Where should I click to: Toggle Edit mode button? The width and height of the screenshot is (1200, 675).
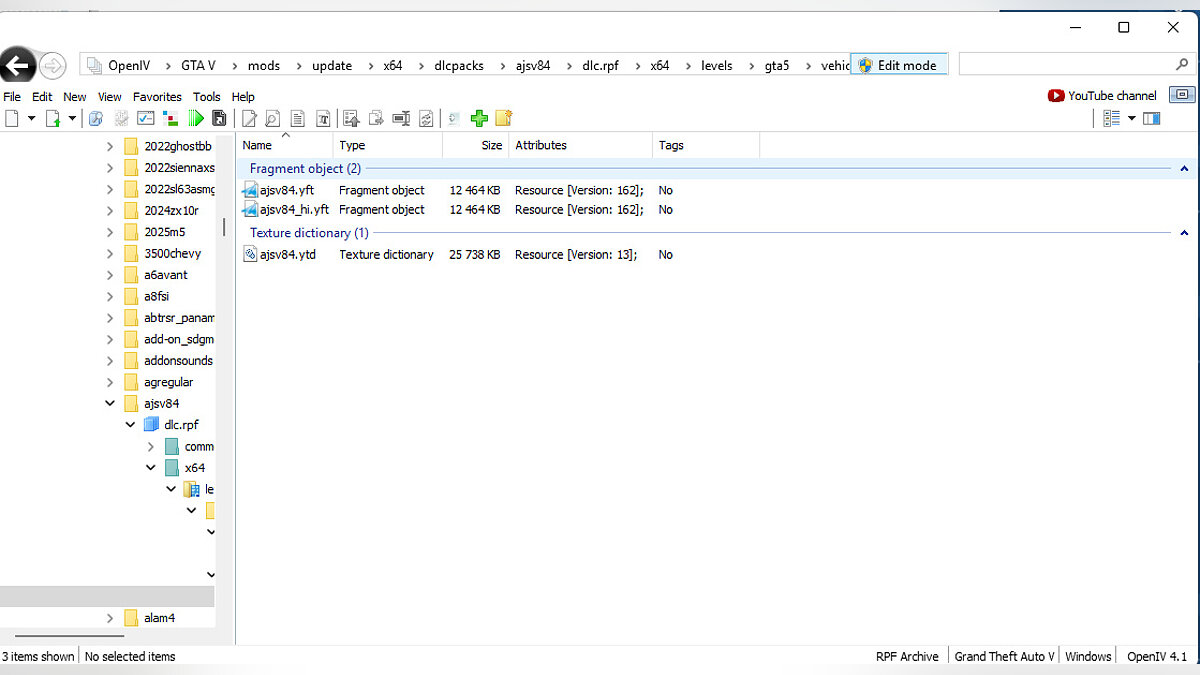898,65
